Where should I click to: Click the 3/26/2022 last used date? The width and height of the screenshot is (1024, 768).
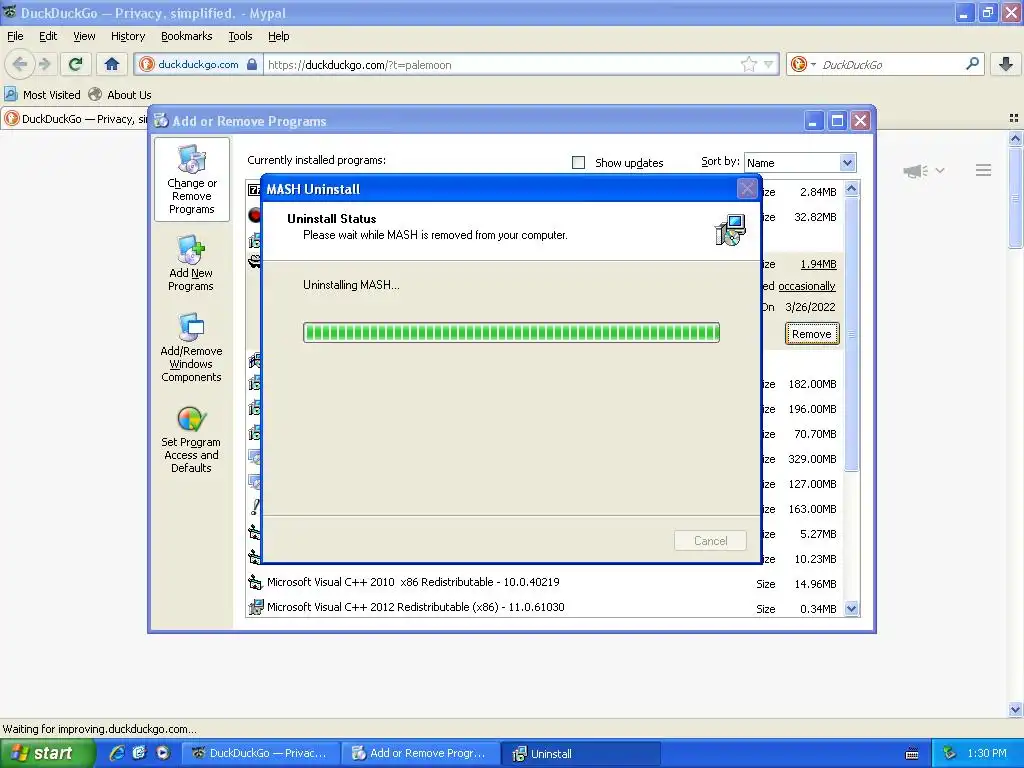point(810,307)
